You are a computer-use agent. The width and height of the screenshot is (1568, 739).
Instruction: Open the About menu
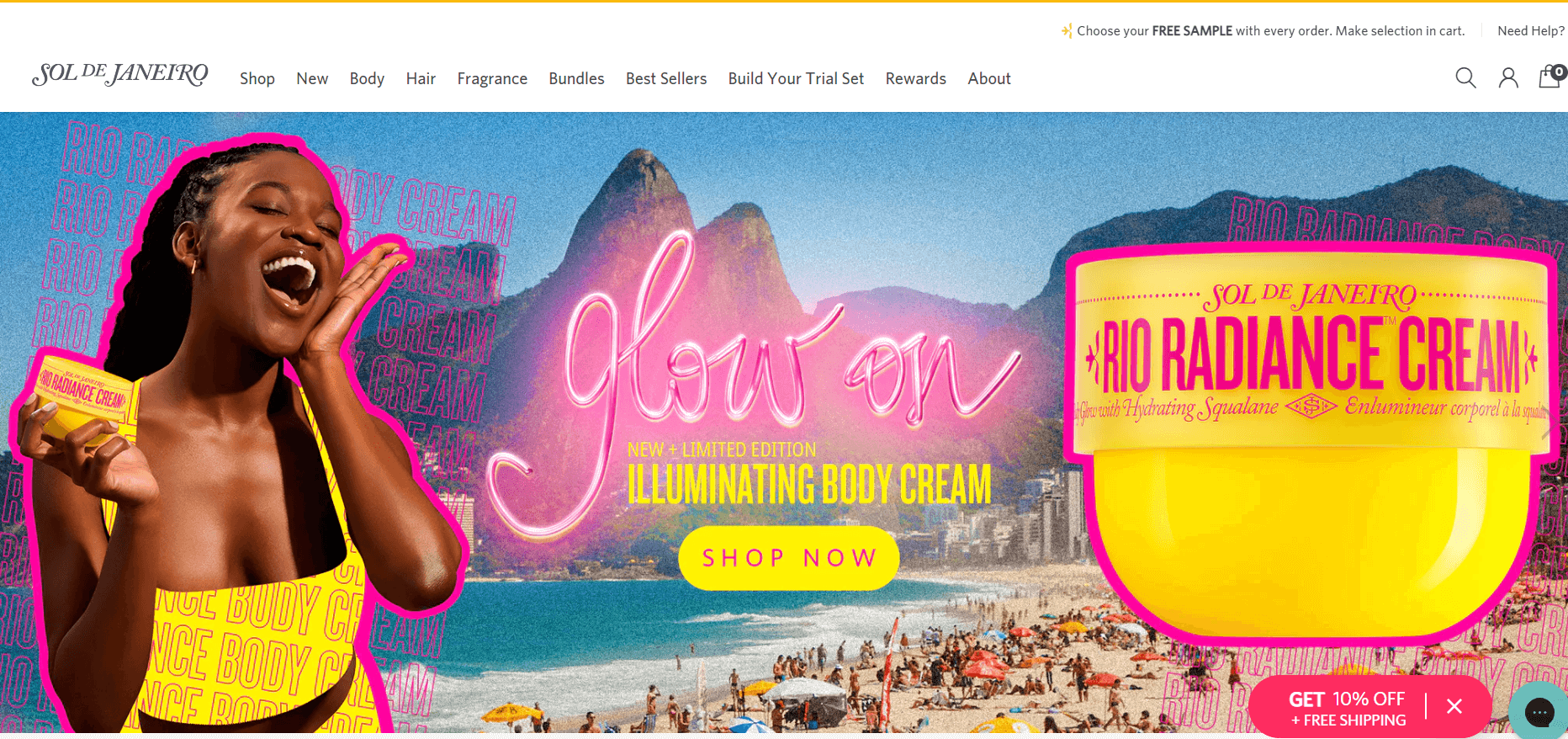click(989, 78)
